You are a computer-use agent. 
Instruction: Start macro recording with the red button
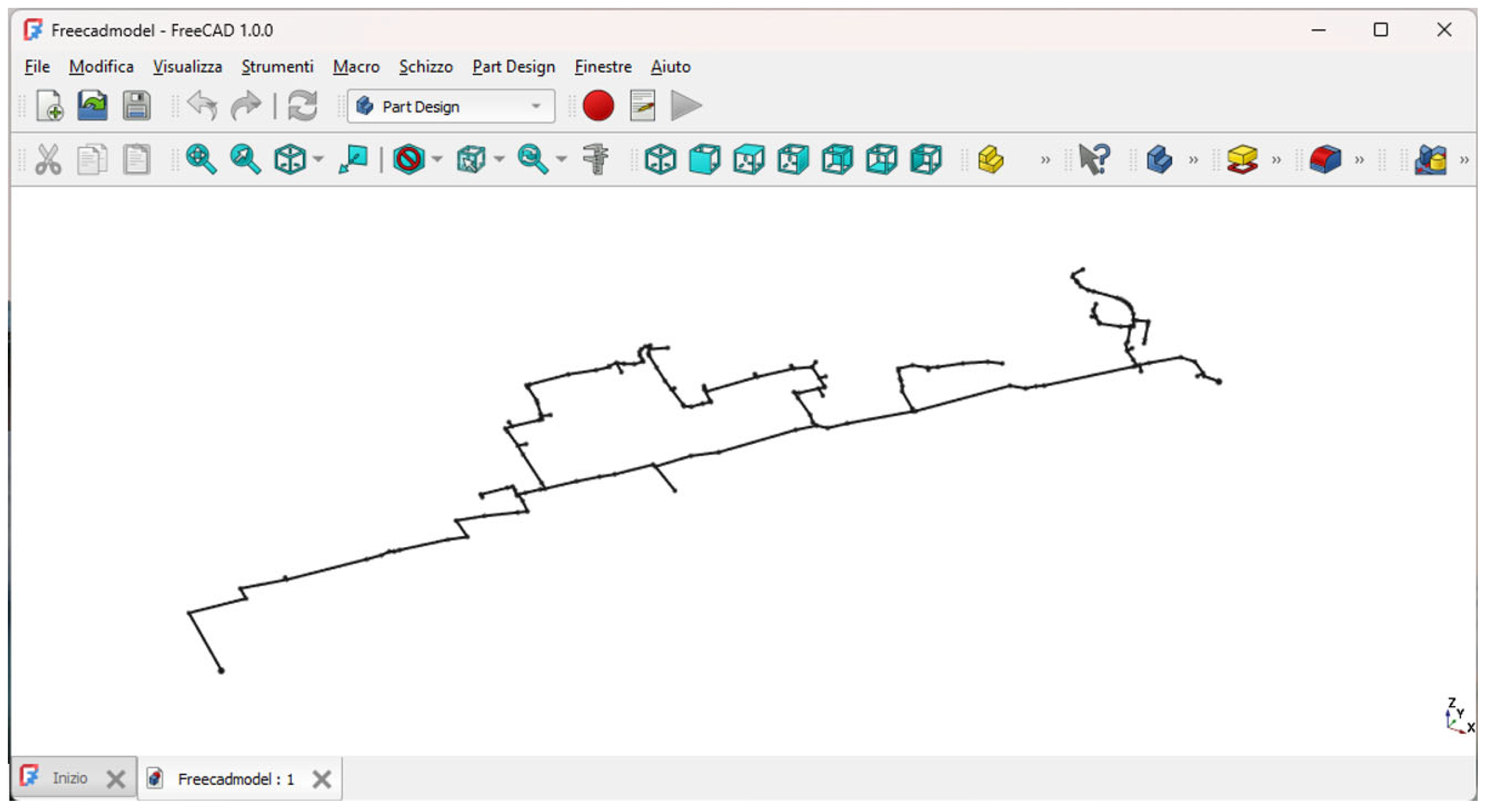[598, 106]
